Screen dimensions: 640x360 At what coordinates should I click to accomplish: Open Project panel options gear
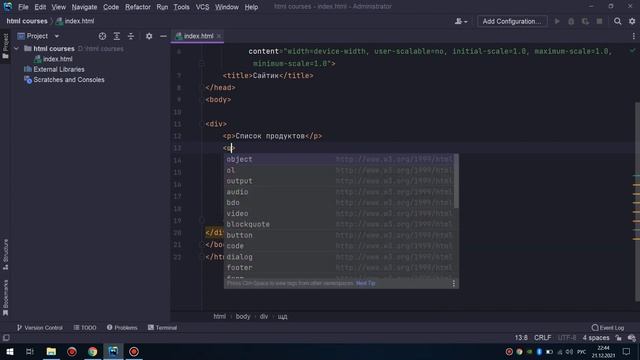[149, 36]
